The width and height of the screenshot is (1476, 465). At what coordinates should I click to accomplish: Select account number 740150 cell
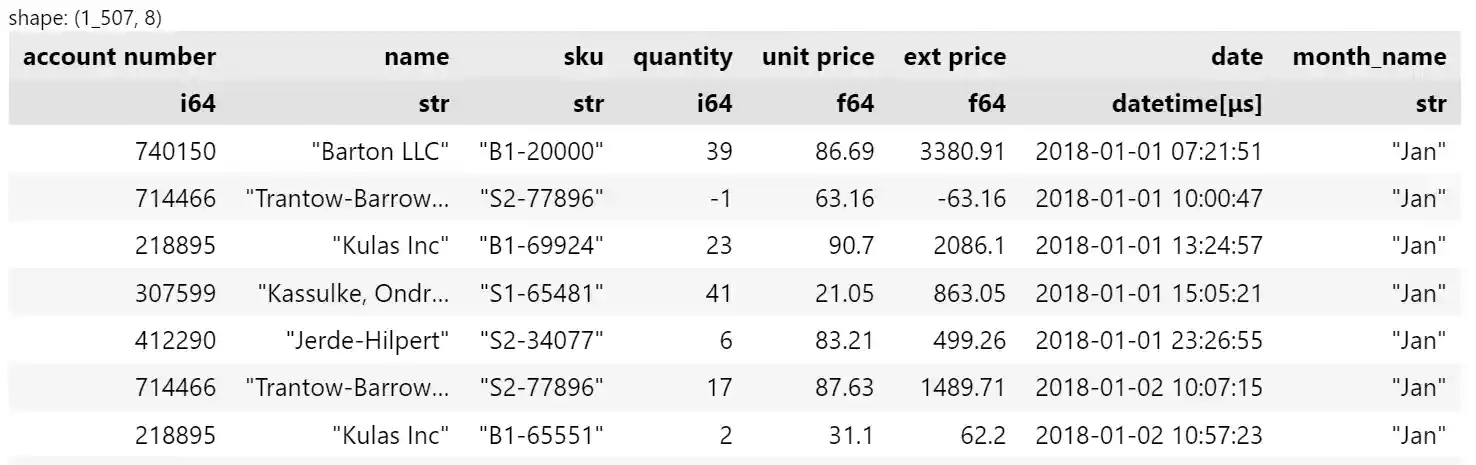coord(175,151)
